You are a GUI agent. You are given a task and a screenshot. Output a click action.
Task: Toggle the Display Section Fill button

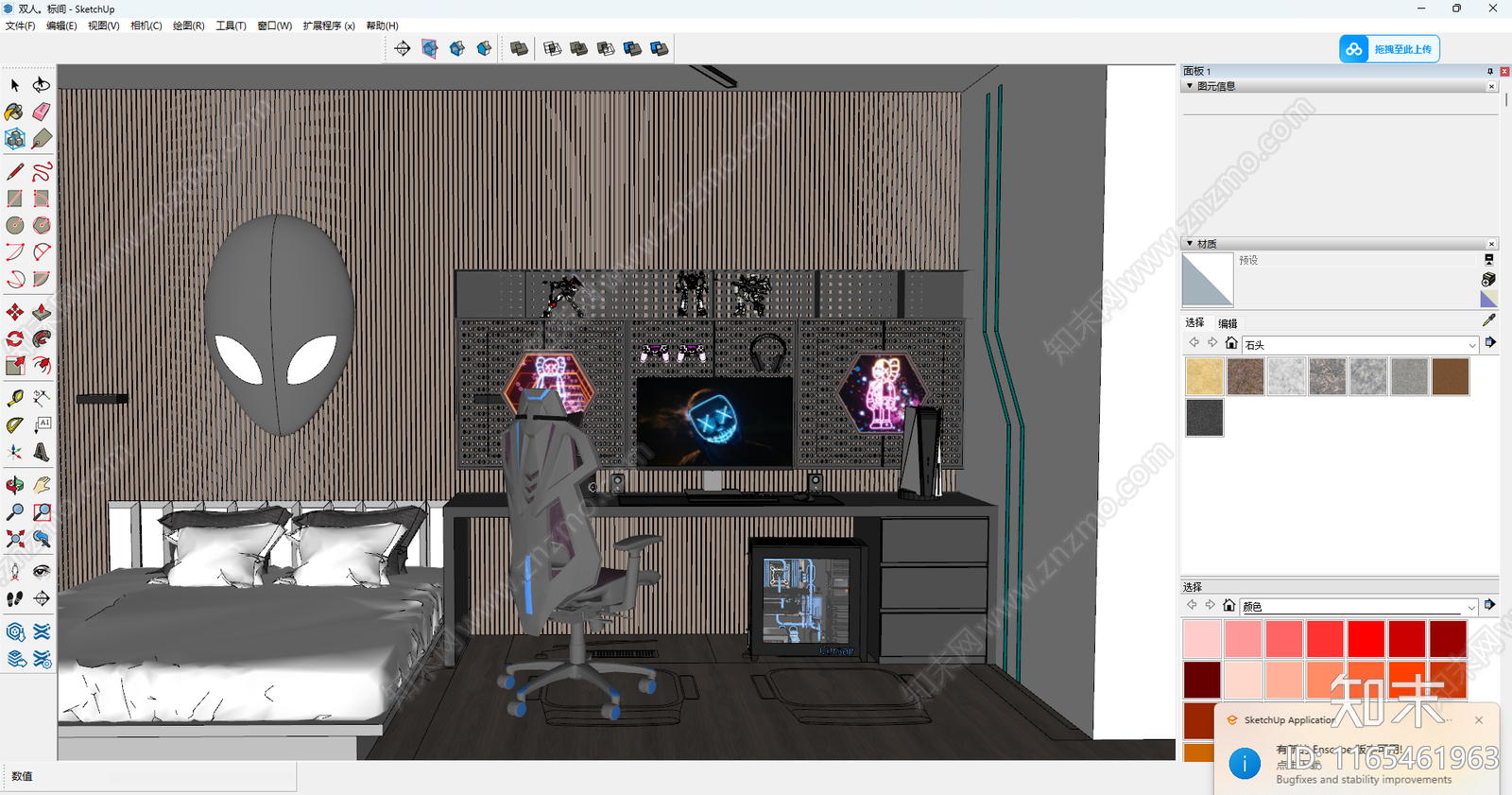(x=485, y=48)
